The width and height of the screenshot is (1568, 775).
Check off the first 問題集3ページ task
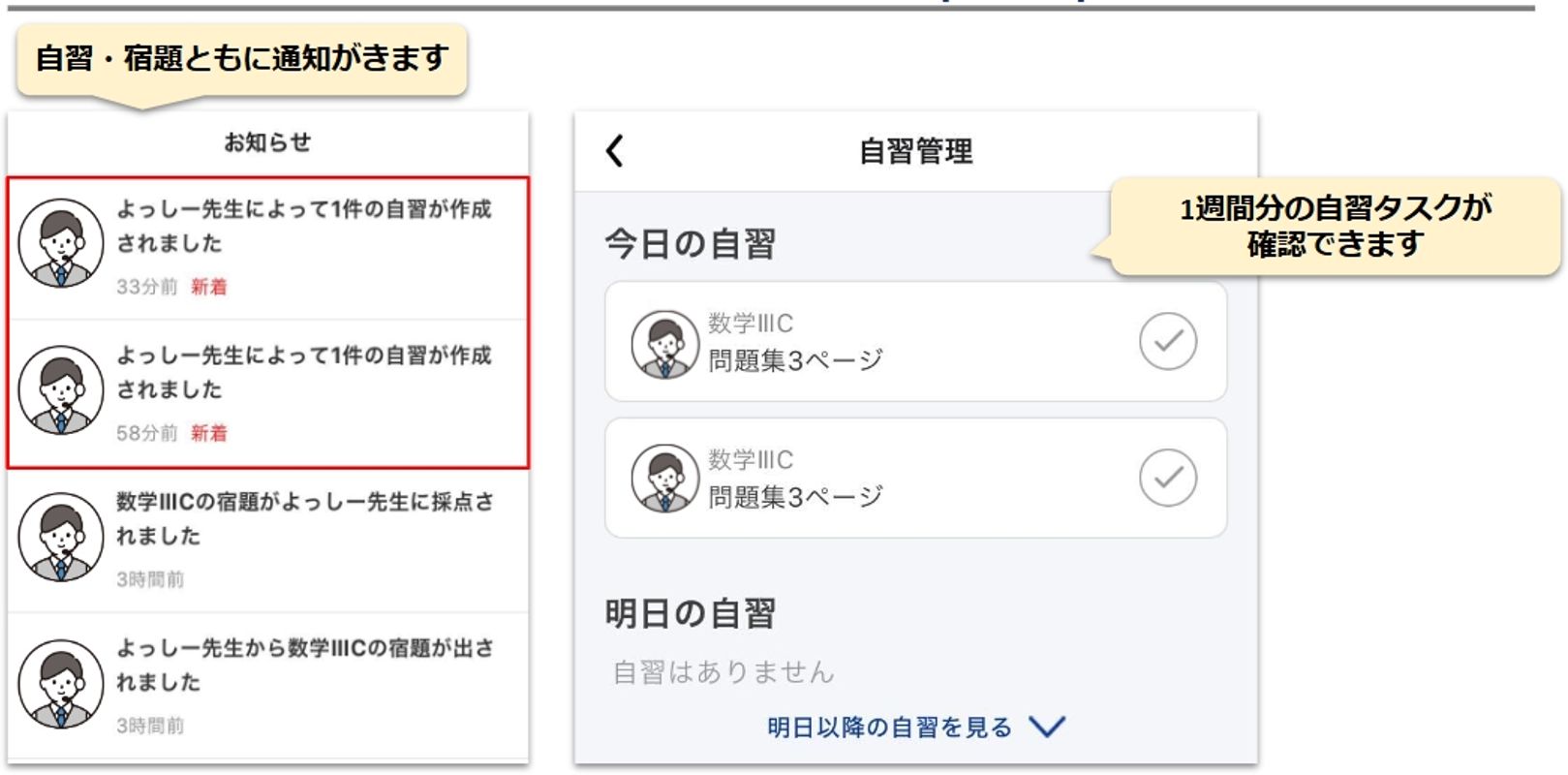(1168, 341)
